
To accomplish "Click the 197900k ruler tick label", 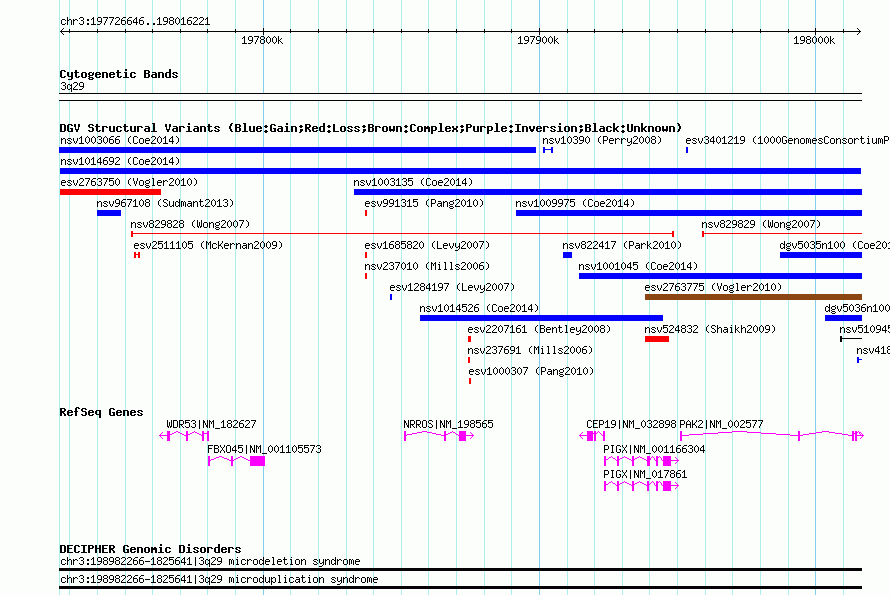I will coord(538,40).
